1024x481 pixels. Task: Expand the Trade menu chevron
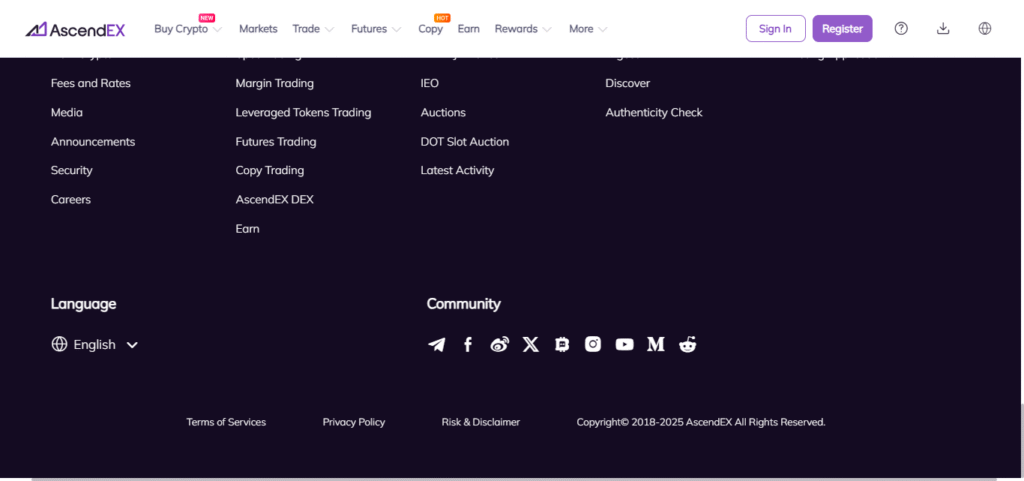329,29
